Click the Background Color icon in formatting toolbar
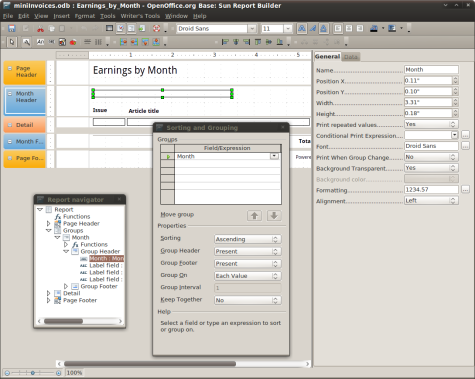Viewport: 475px width, 379px height. coord(392,29)
